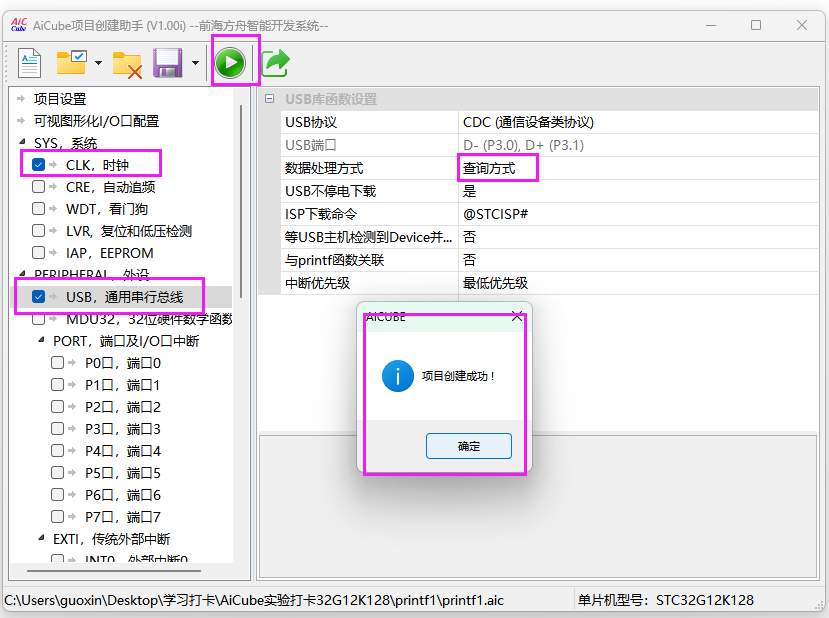Viewport: 829px width, 618px height.
Task: Open dropdown arrow beside save icon
Action: (x=195, y=63)
